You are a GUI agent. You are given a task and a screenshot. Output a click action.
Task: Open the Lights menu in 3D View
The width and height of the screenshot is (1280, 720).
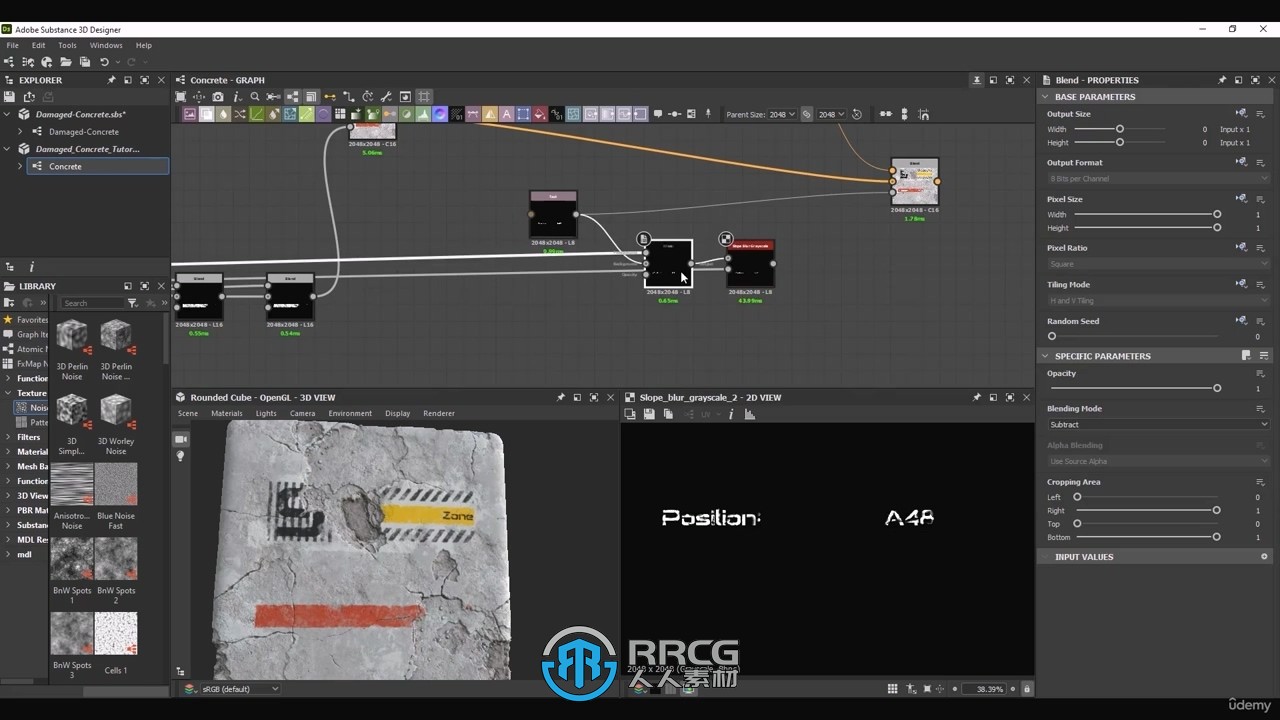[x=266, y=413]
